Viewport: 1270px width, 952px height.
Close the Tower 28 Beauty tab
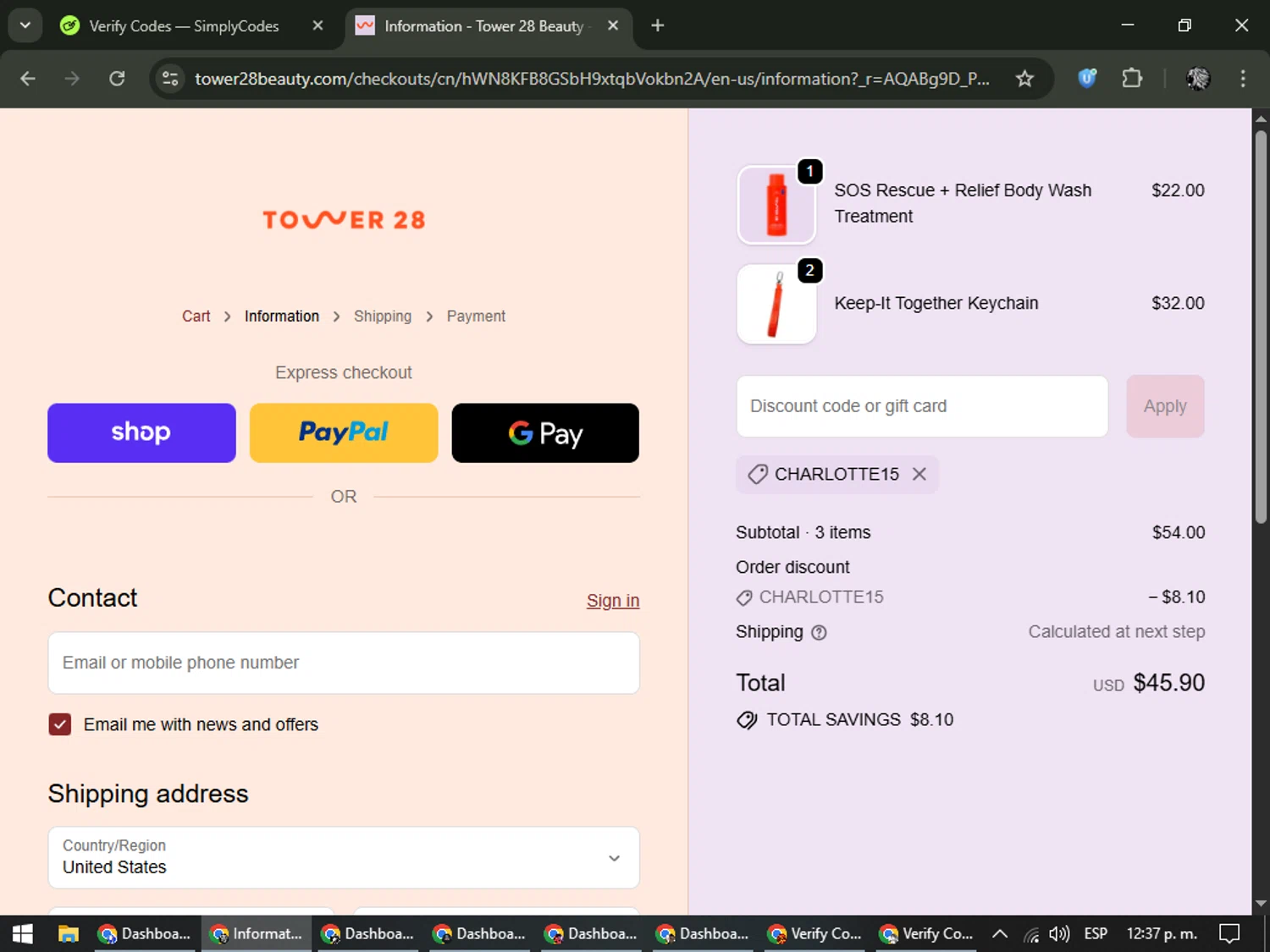tap(613, 26)
